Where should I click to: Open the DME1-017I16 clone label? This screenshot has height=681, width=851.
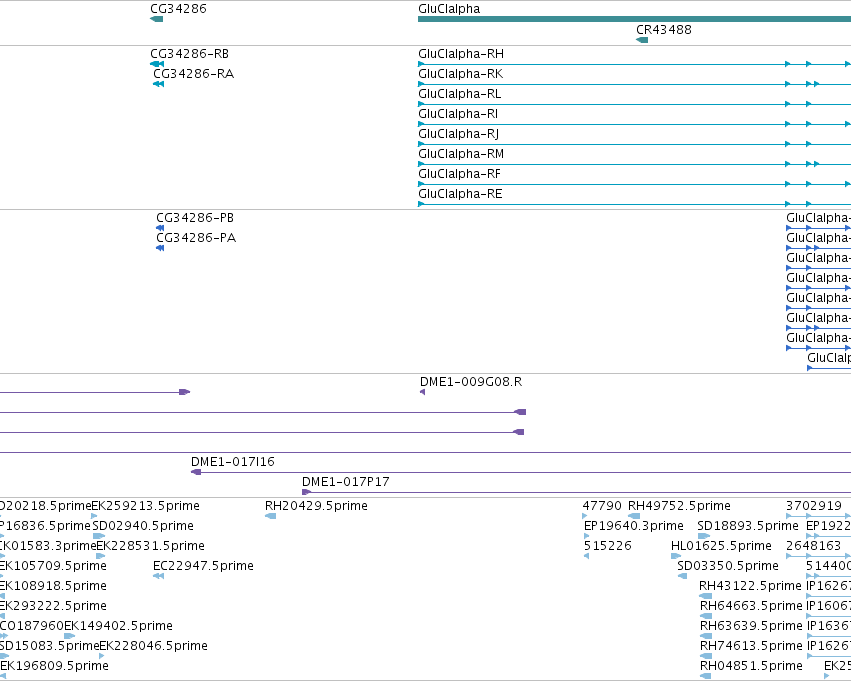point(233,462)
